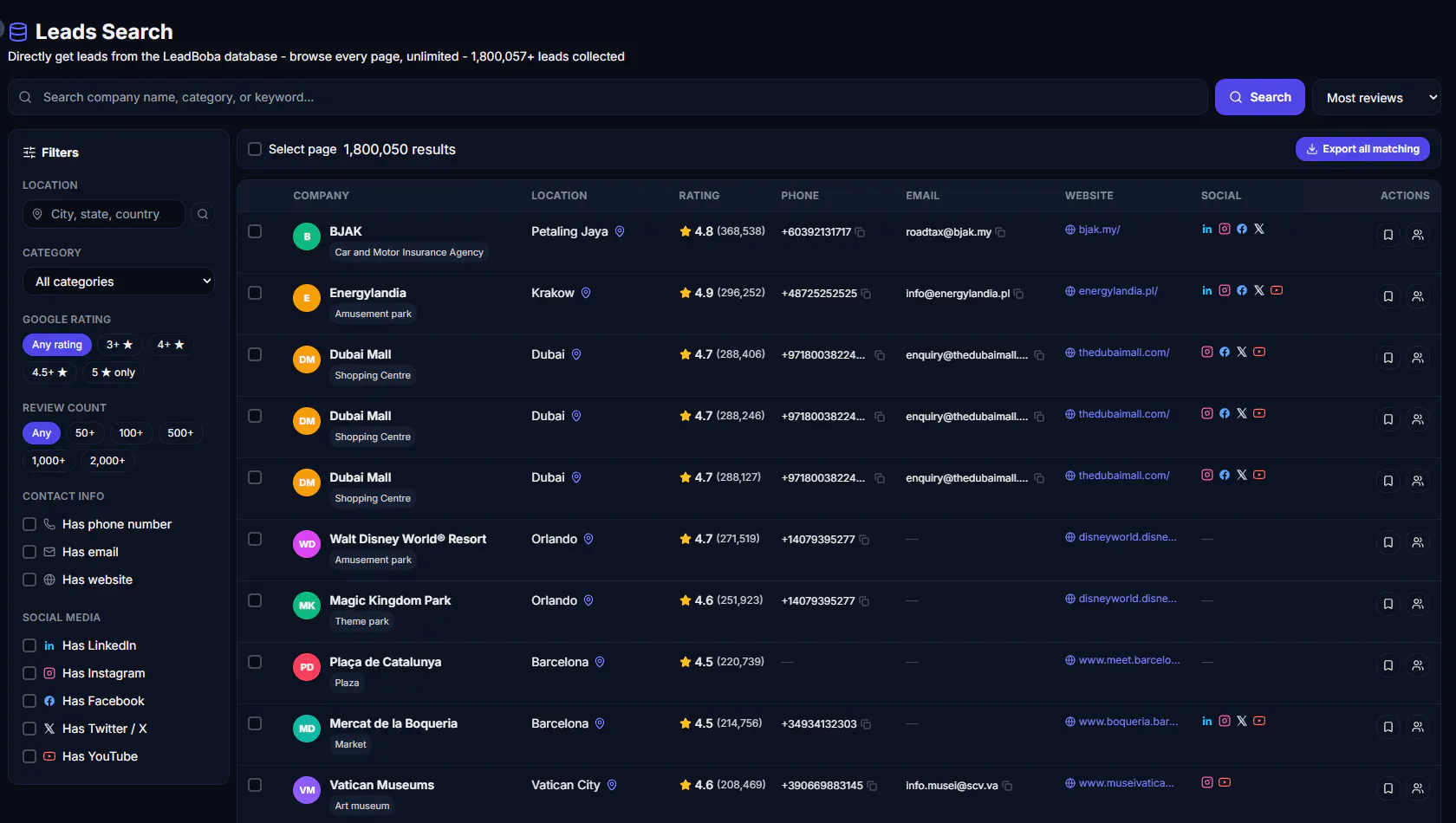This screenshot has width=1456, height=823.
Task: Click the Search button
Action: pyautogui.click(x=1260, y=97)
